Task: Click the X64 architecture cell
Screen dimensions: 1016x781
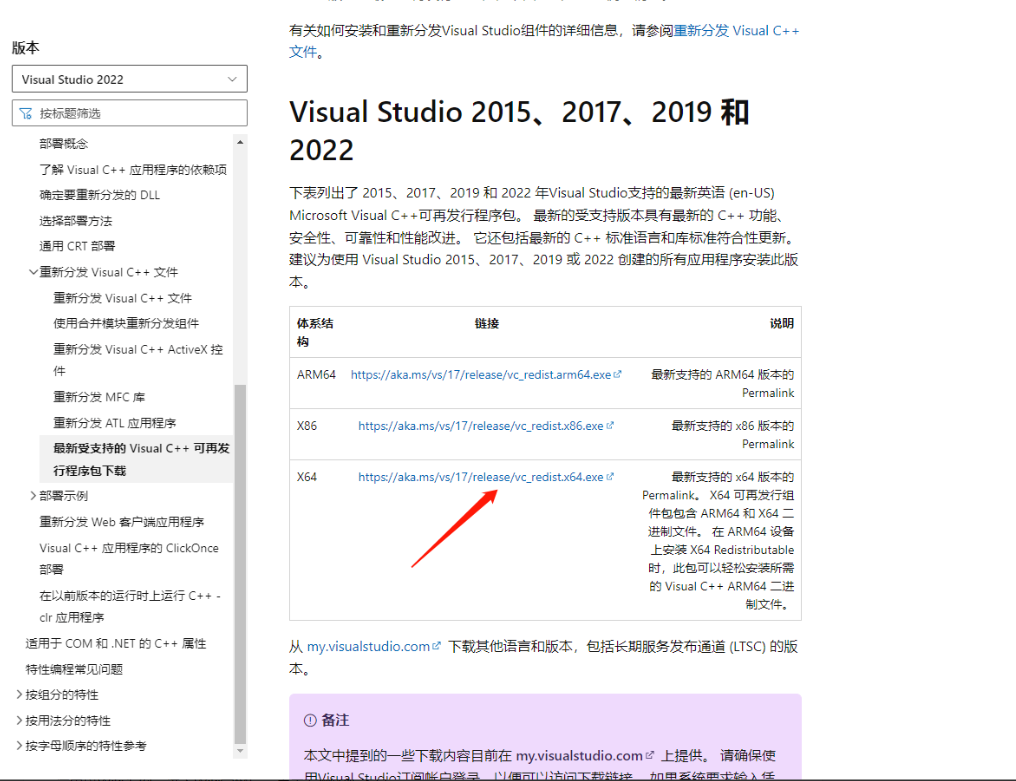Action: (x=306, y=477)
